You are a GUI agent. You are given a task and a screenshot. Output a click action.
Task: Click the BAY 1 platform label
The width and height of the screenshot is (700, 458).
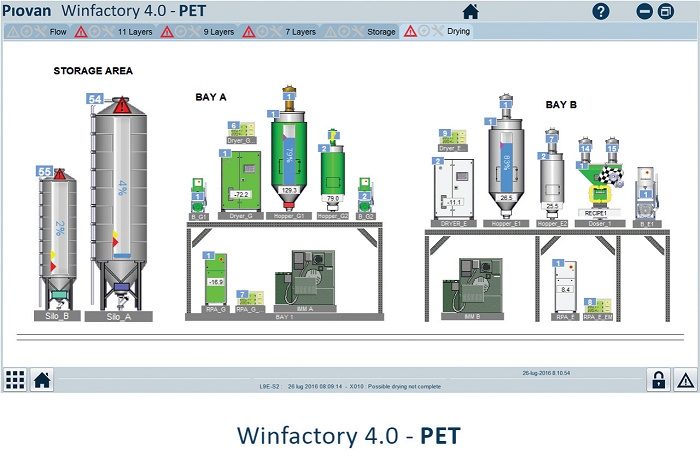284,317
